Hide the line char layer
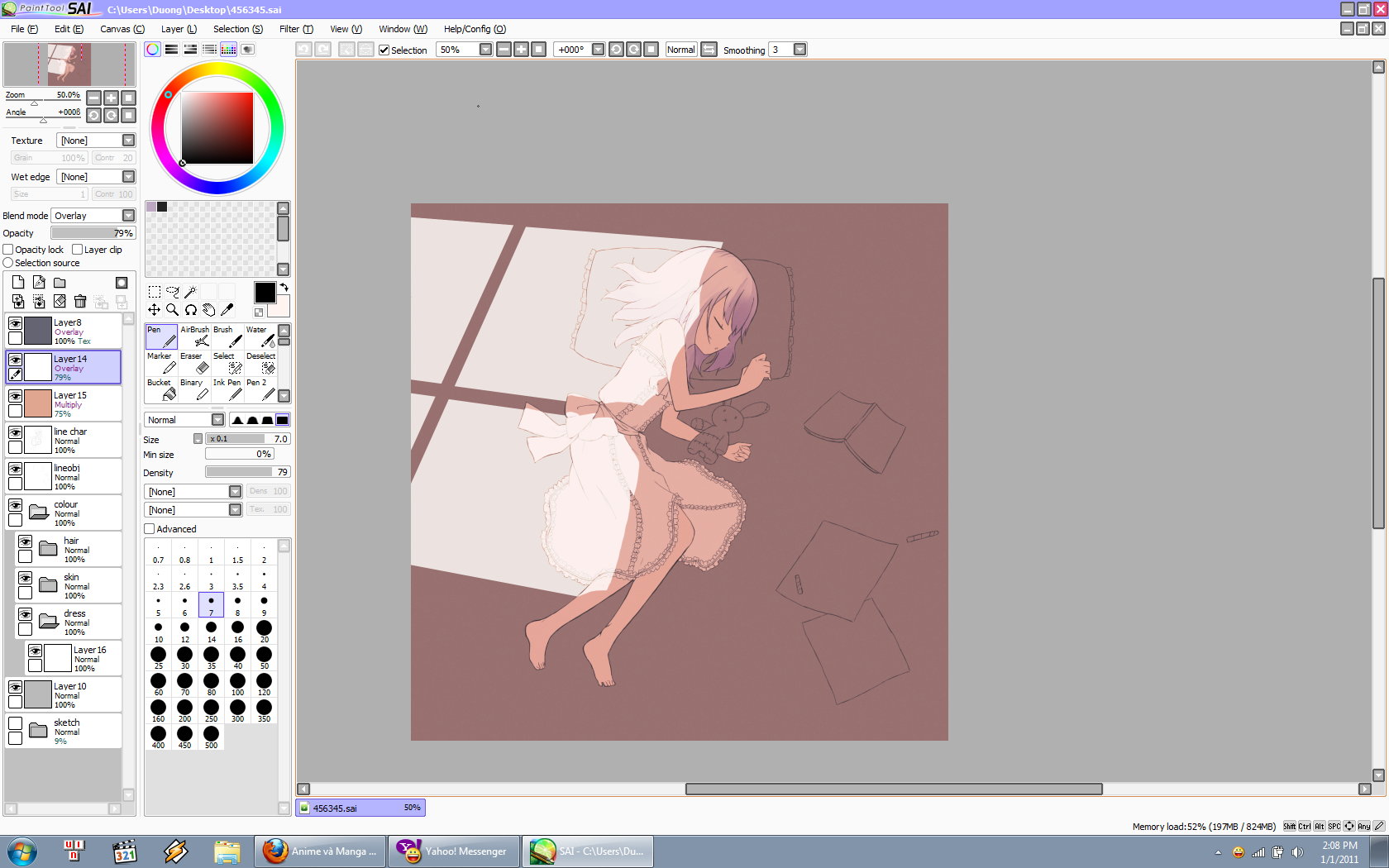 (15, 432)
